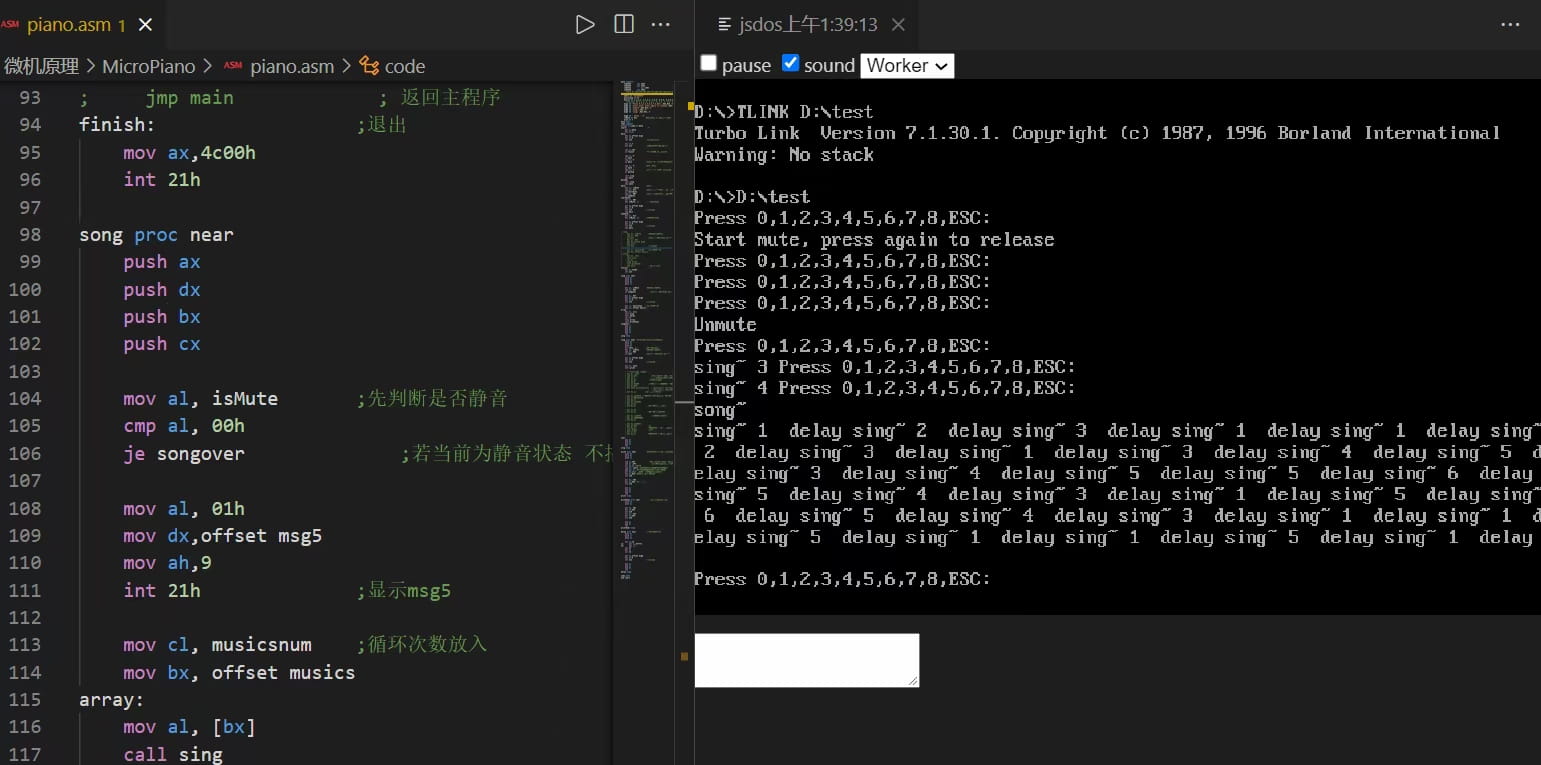Click 'je songover' instruction
The image size is (1541, 765).
pyautogui.click(x=184, y=453)
